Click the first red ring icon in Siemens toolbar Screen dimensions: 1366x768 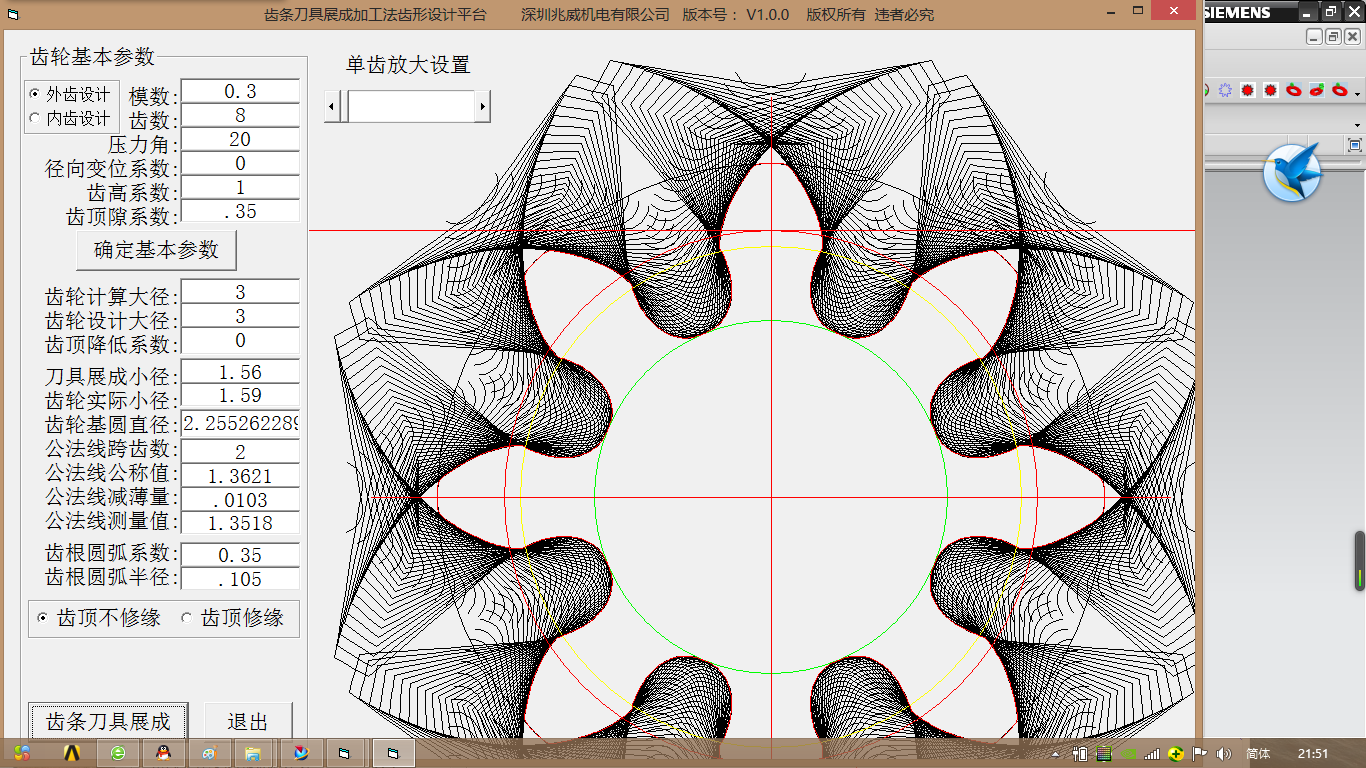(x=1294, y=90)
